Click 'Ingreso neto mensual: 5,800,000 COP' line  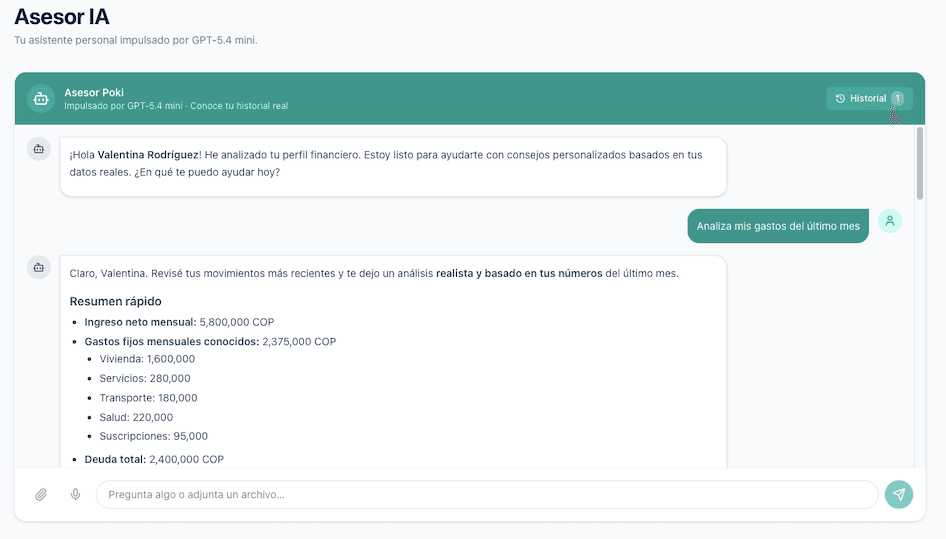click(x=179, y=322)
